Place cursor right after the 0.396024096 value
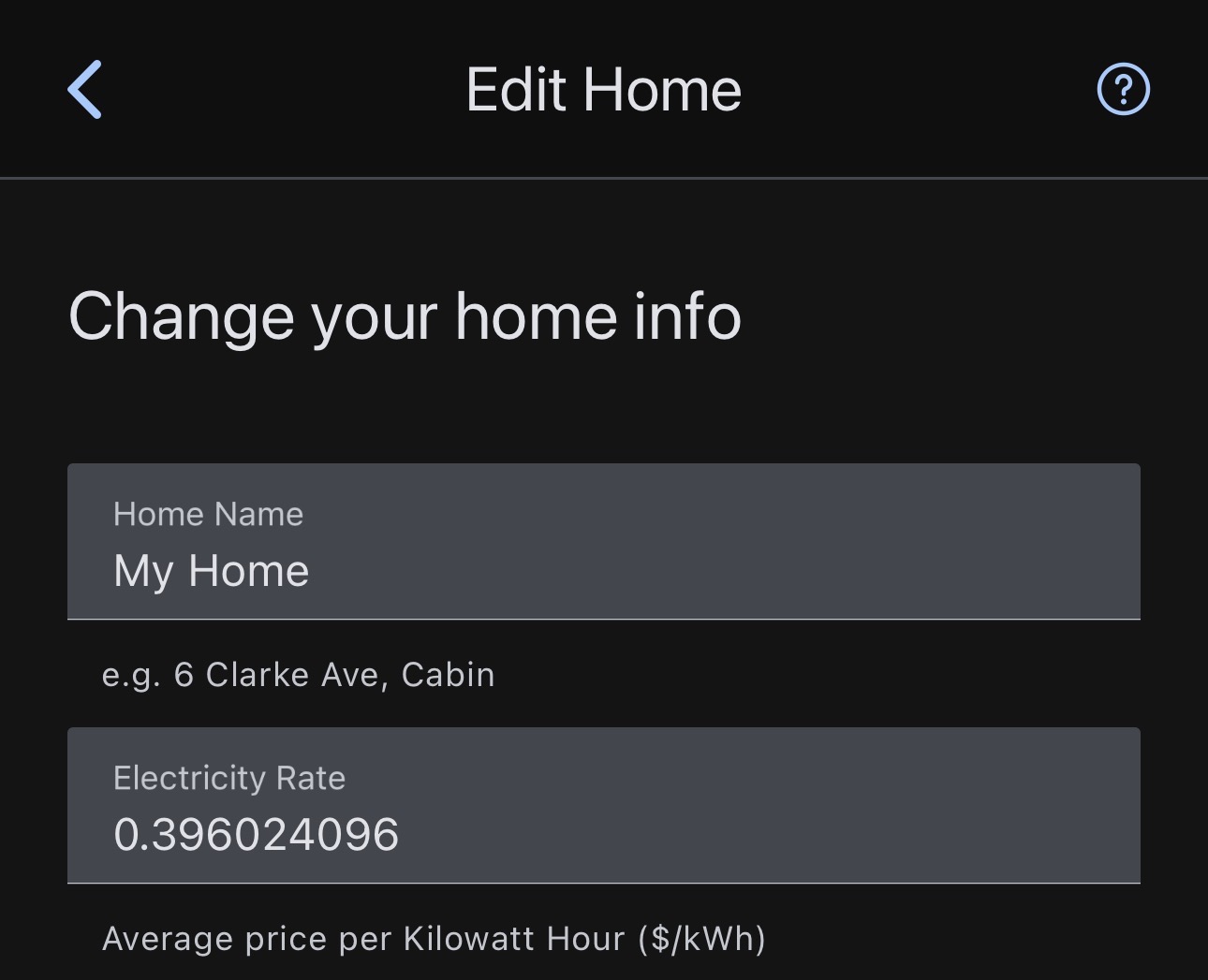Viewport: 1208px width, 980px height. point(402,835)
